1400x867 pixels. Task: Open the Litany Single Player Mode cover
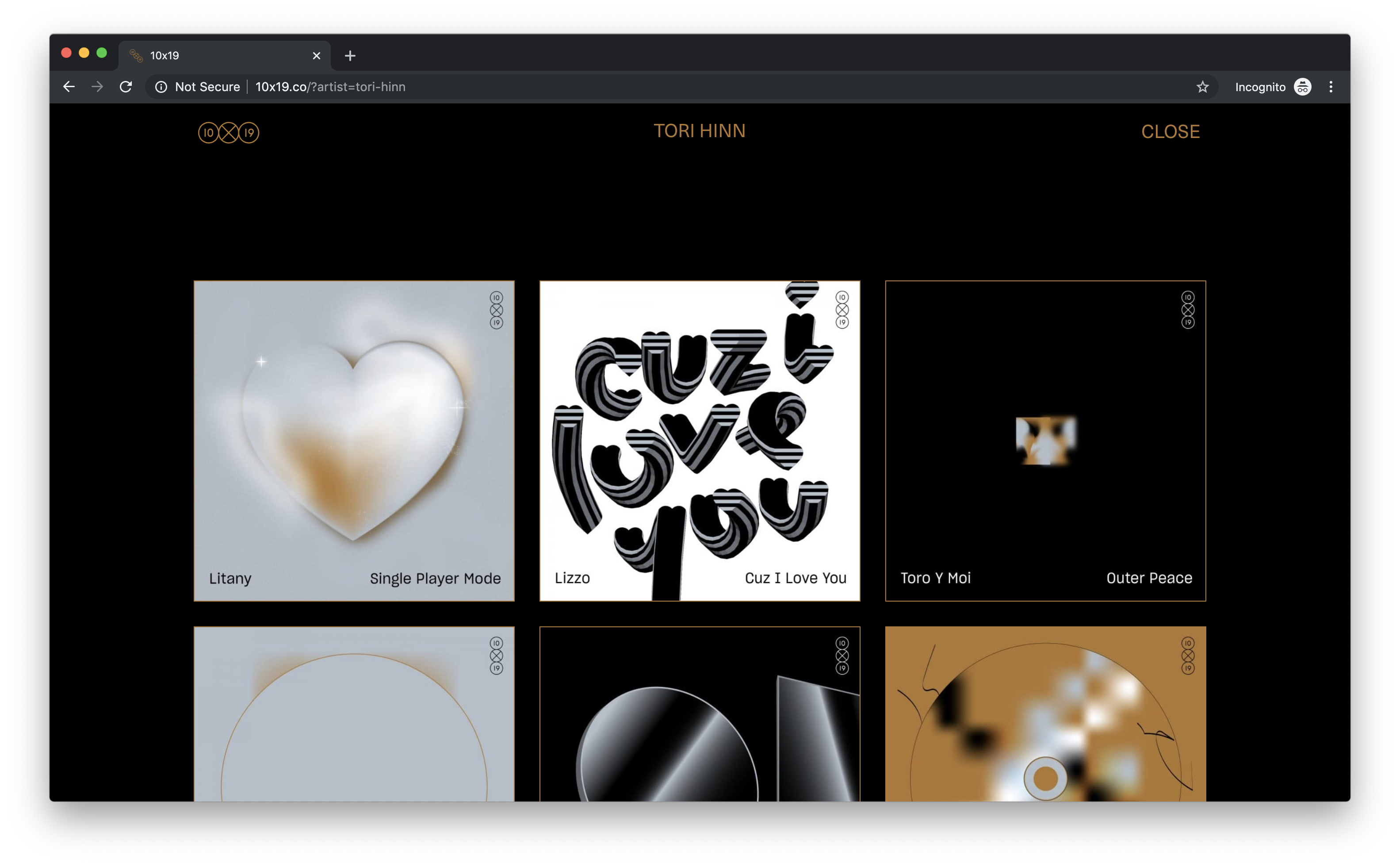pos(354,441)
